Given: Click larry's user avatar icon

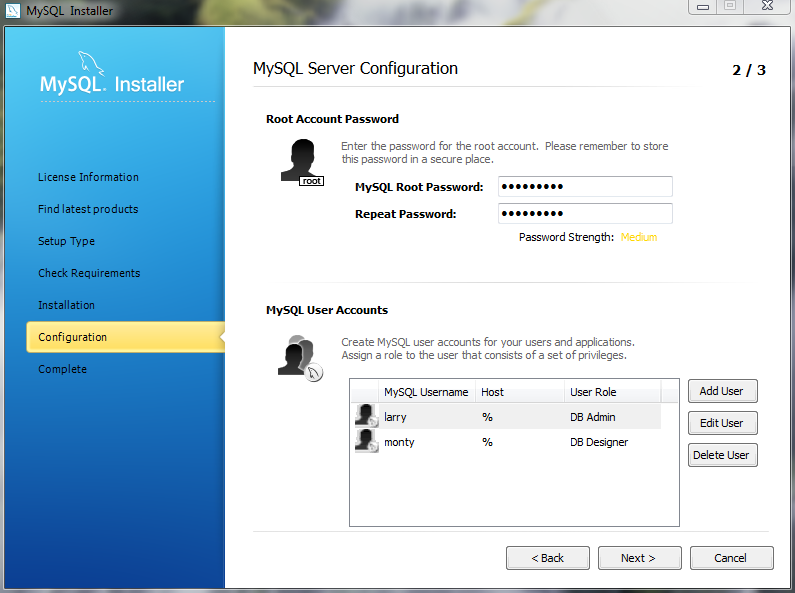Looking at the screenshot, I should click(367, 416).
